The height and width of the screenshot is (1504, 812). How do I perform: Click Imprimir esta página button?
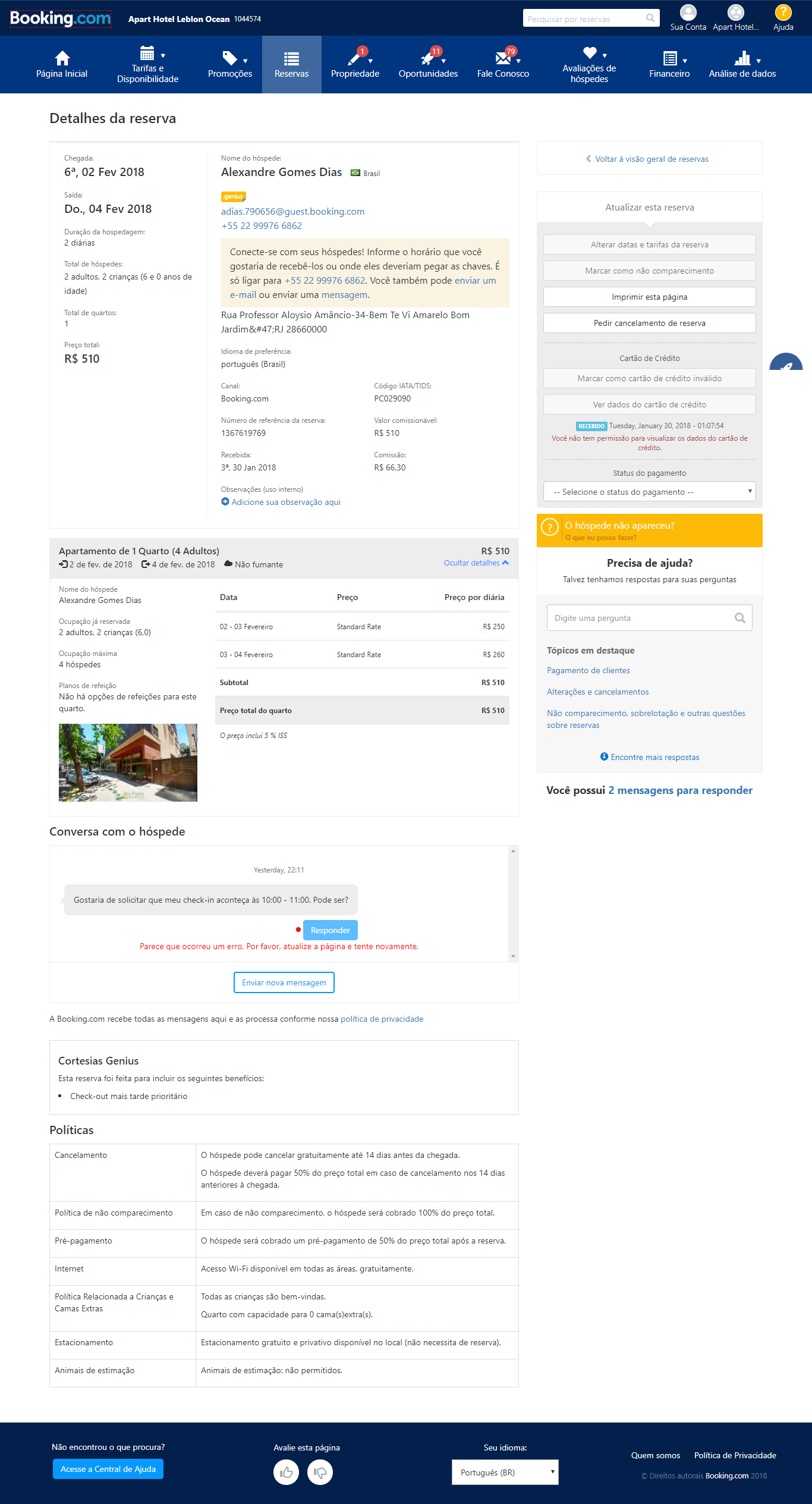649,297
